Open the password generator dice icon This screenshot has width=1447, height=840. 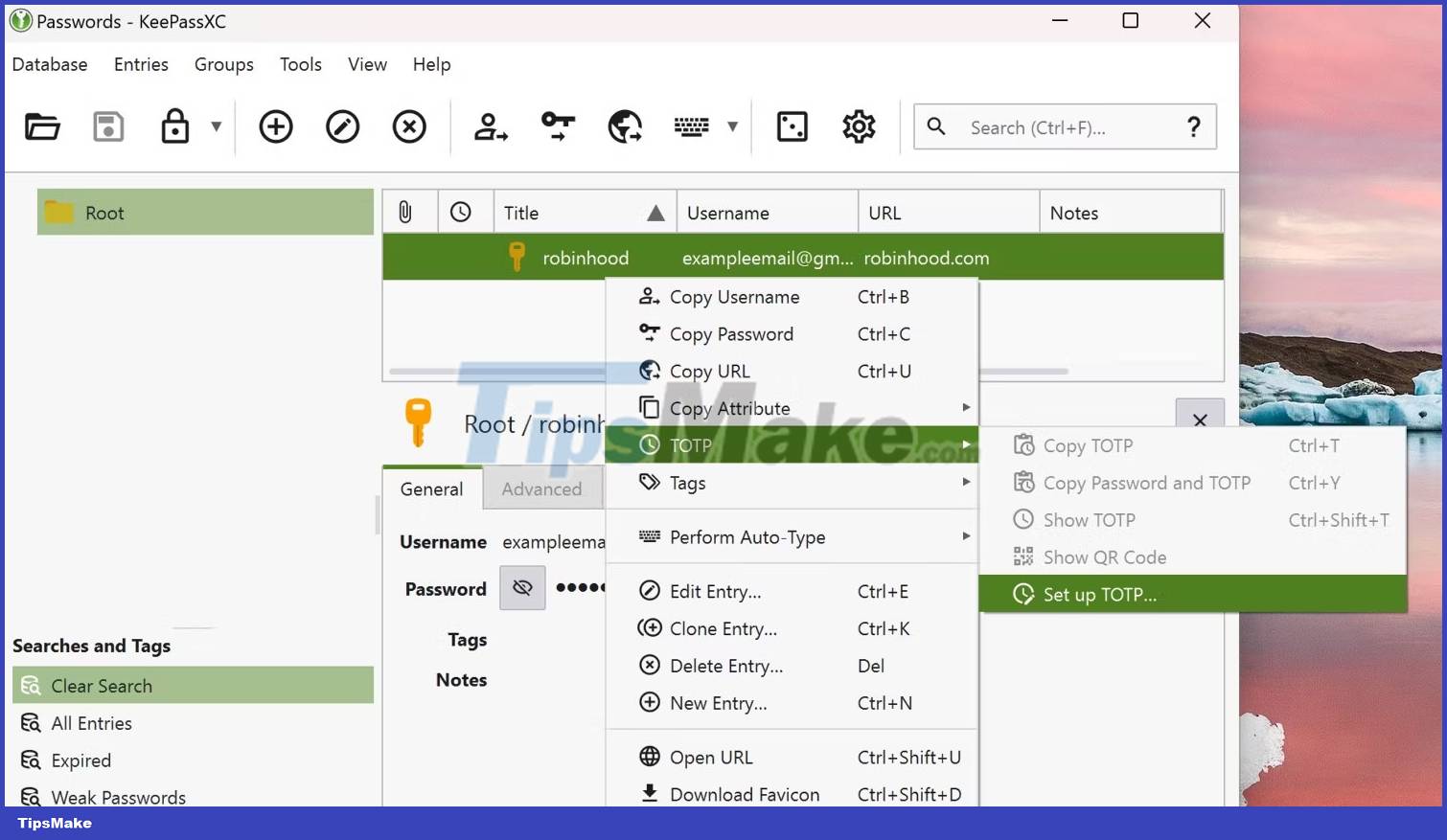pyautogui.click(x=792, y=126)
